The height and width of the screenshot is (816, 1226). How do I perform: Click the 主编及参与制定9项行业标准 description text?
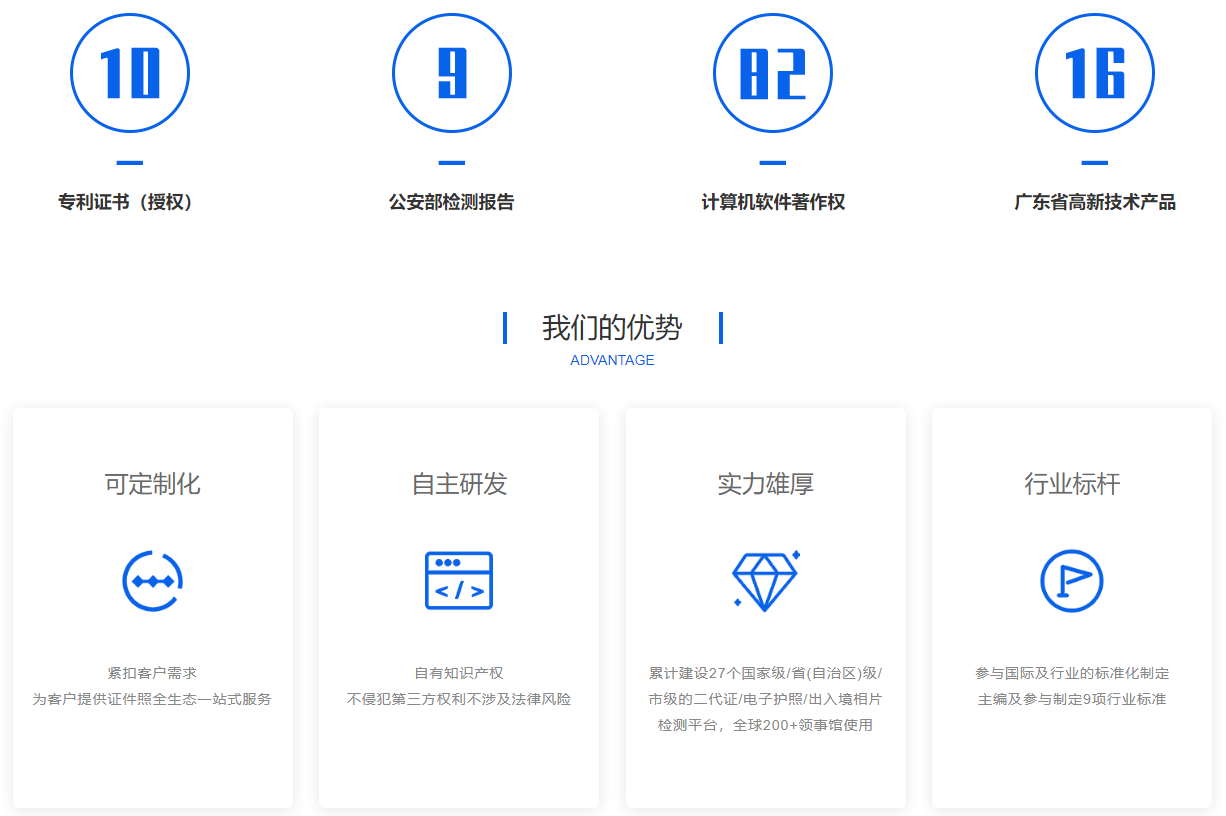[x=1071, y=699]
